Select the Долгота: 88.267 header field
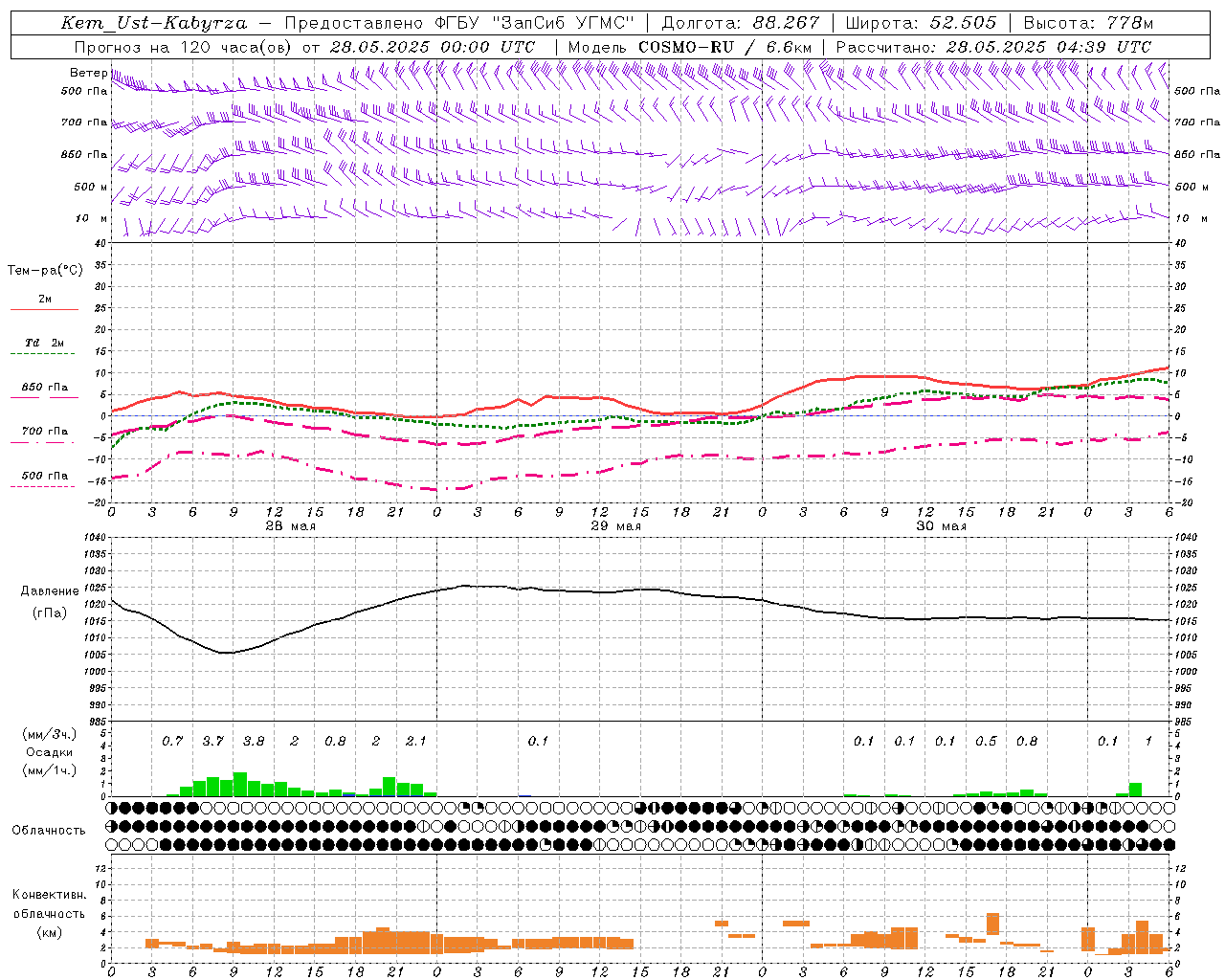 [x=741, y=23]
